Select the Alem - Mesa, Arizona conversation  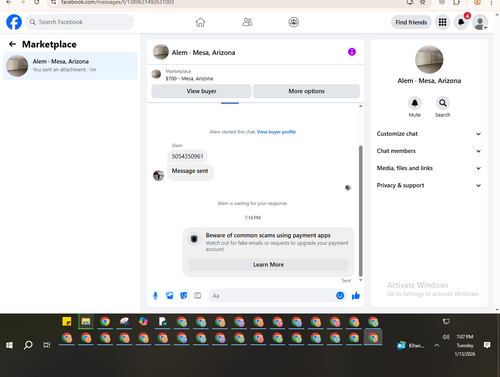[x=70, y=66]
